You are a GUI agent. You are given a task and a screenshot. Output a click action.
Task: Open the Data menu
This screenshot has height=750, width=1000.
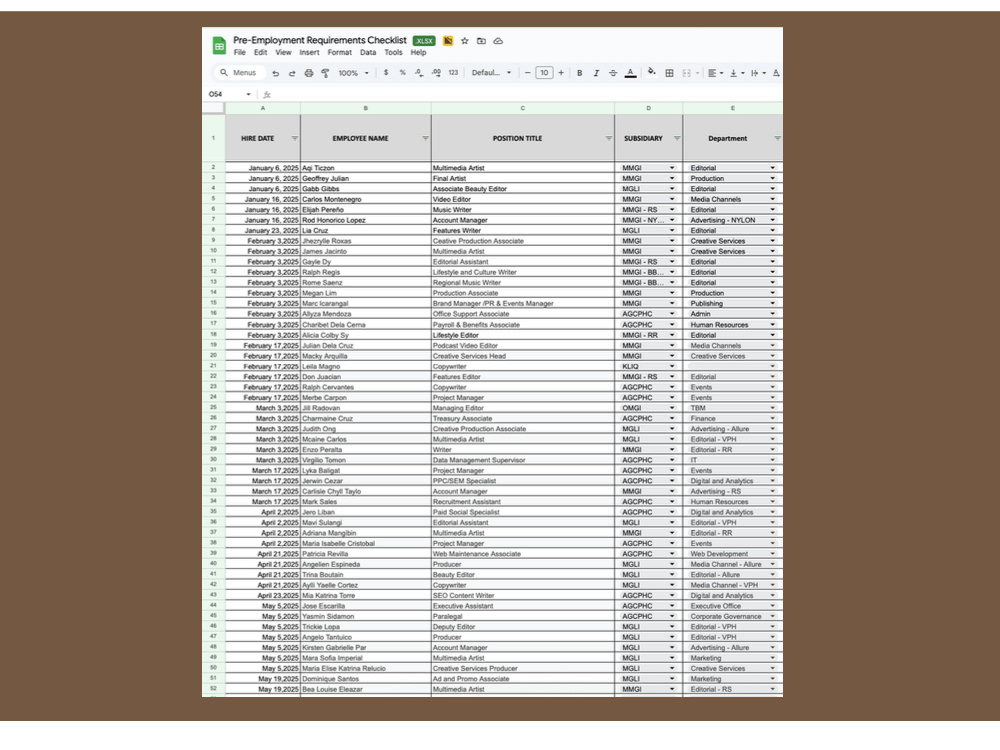click(x=368, y=53)
